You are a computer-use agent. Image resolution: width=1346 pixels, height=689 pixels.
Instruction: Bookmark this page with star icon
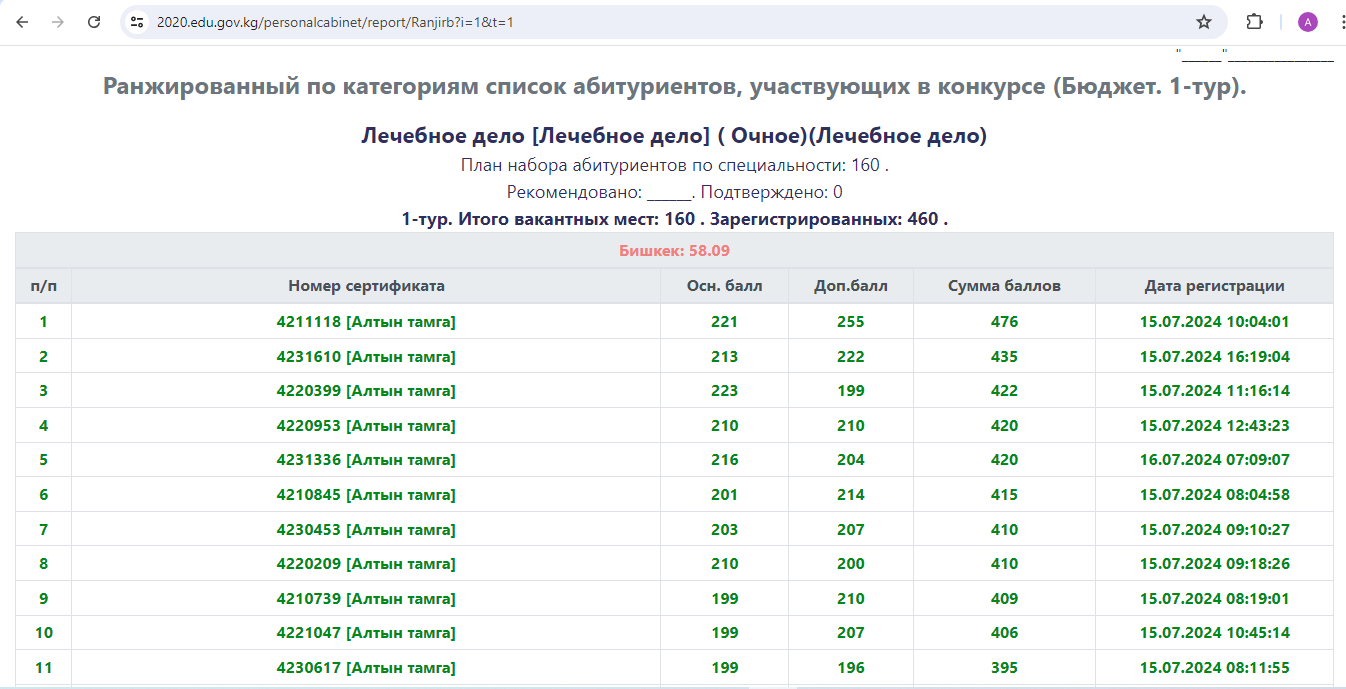click(x=1204, y=22)
